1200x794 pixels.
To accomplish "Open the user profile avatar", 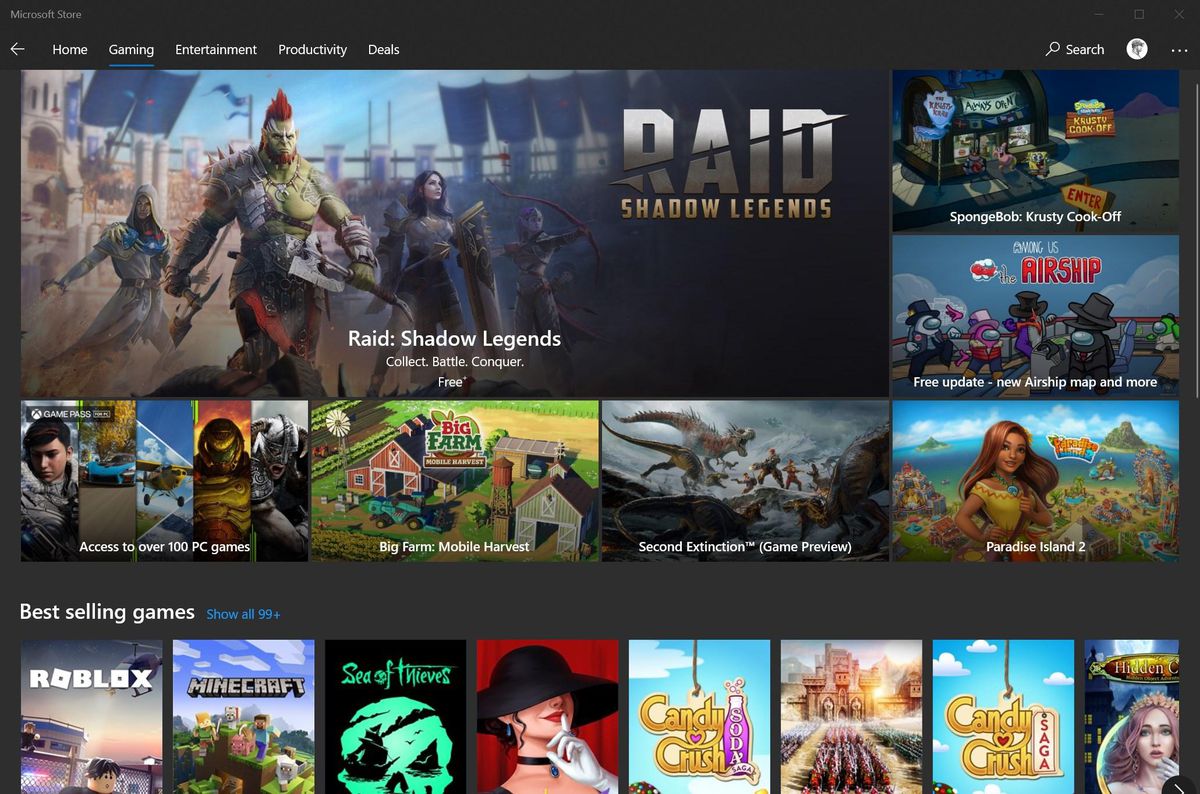I will click(1137, 49).
